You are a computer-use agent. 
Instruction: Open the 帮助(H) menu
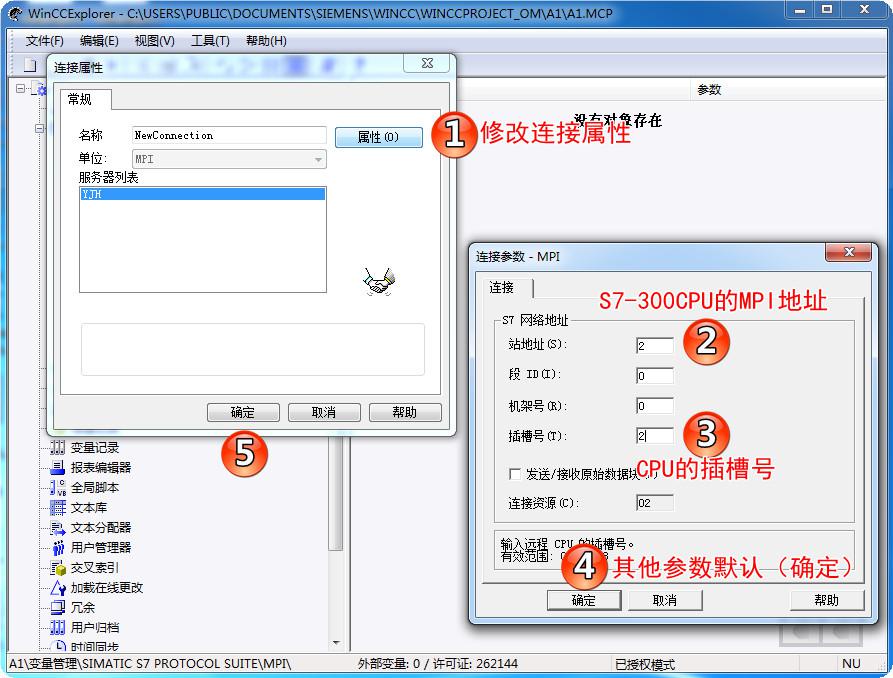(266, 41)
